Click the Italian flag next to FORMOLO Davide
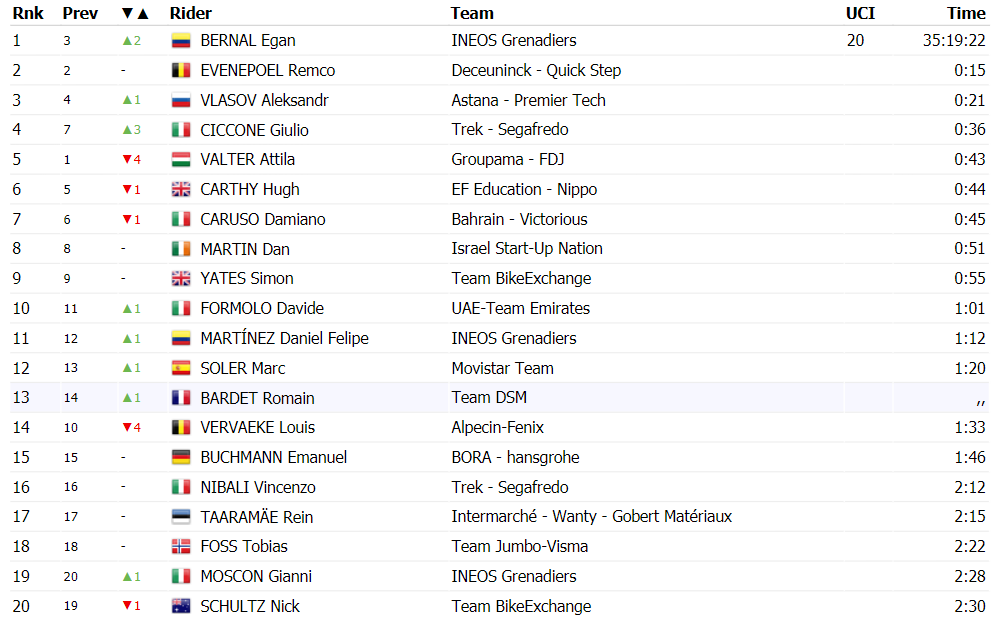The image size is (999, 619). point(181,308)
